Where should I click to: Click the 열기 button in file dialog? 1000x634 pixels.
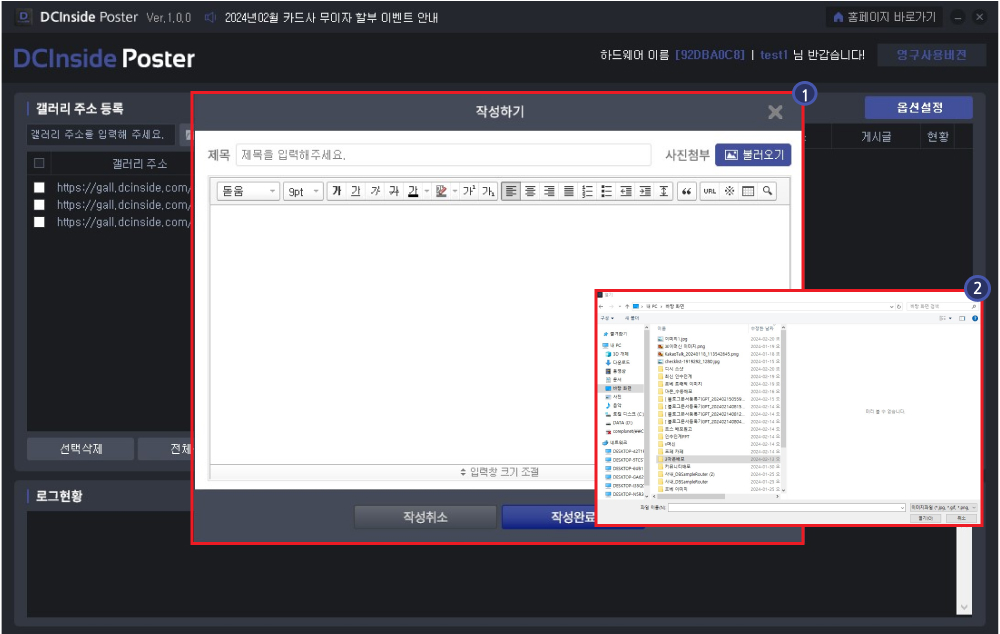coord(925,518)
